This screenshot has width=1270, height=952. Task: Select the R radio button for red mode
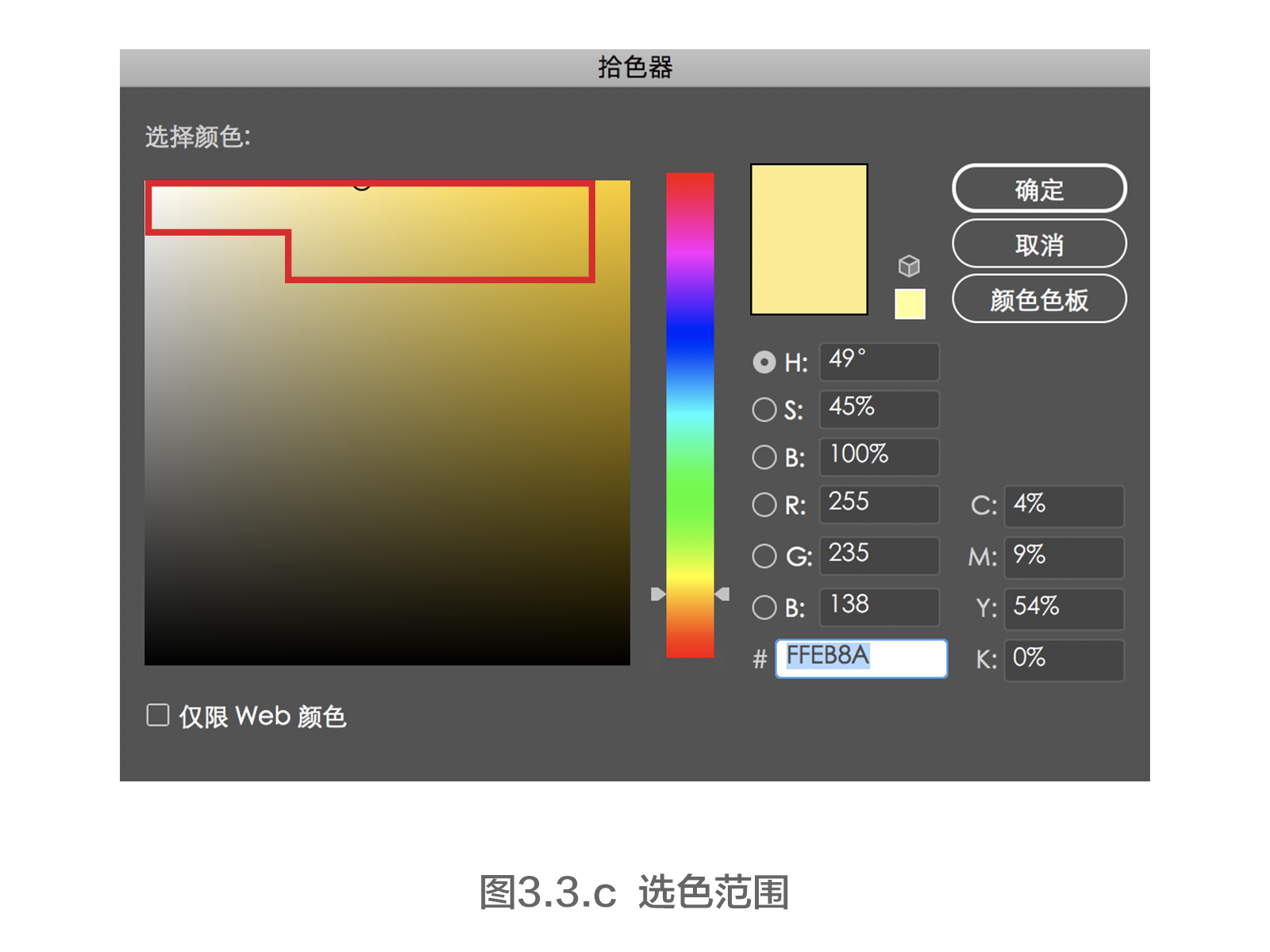(764, 505)
